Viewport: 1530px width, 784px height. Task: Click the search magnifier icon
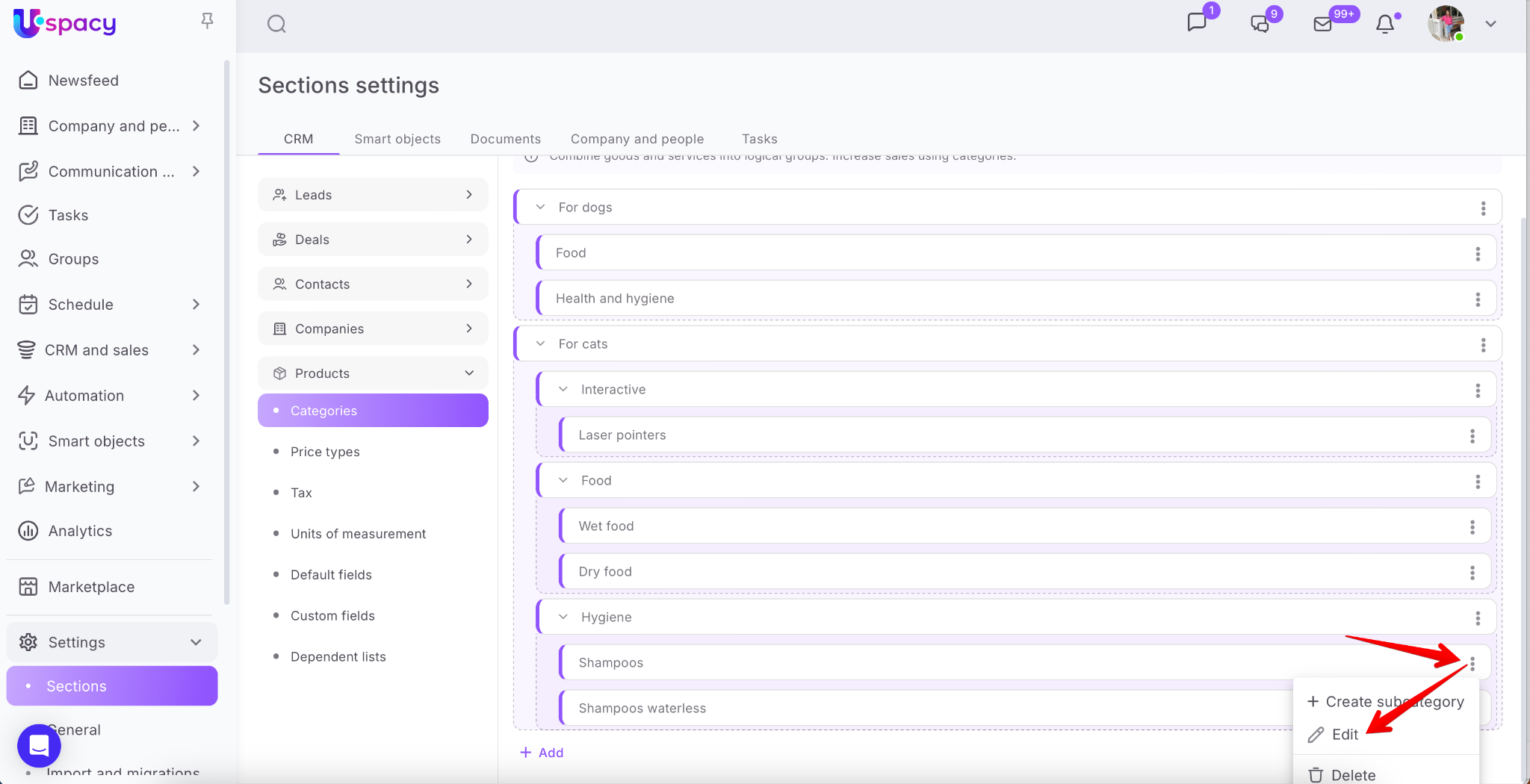pos(276,24)
